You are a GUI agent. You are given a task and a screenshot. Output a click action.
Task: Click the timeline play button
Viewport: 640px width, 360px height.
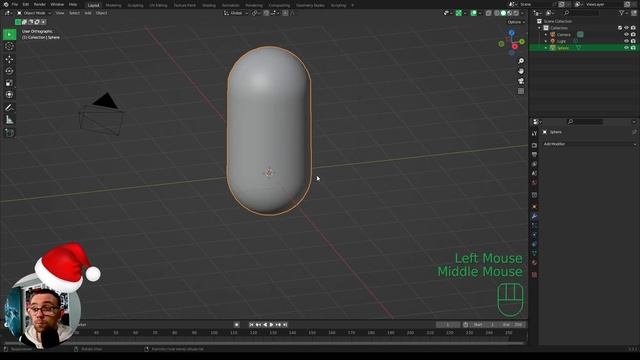point(271,325)
